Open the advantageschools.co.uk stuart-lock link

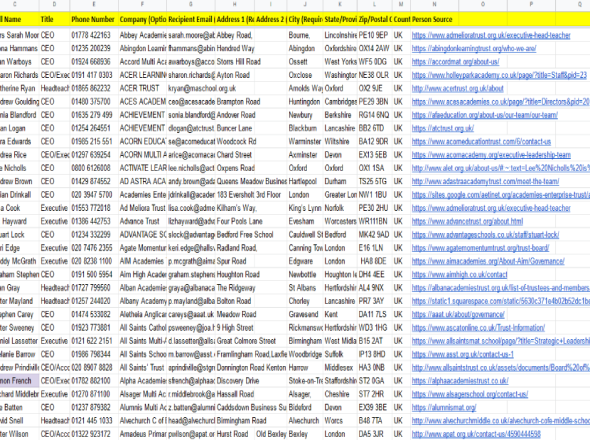(485, 235)
